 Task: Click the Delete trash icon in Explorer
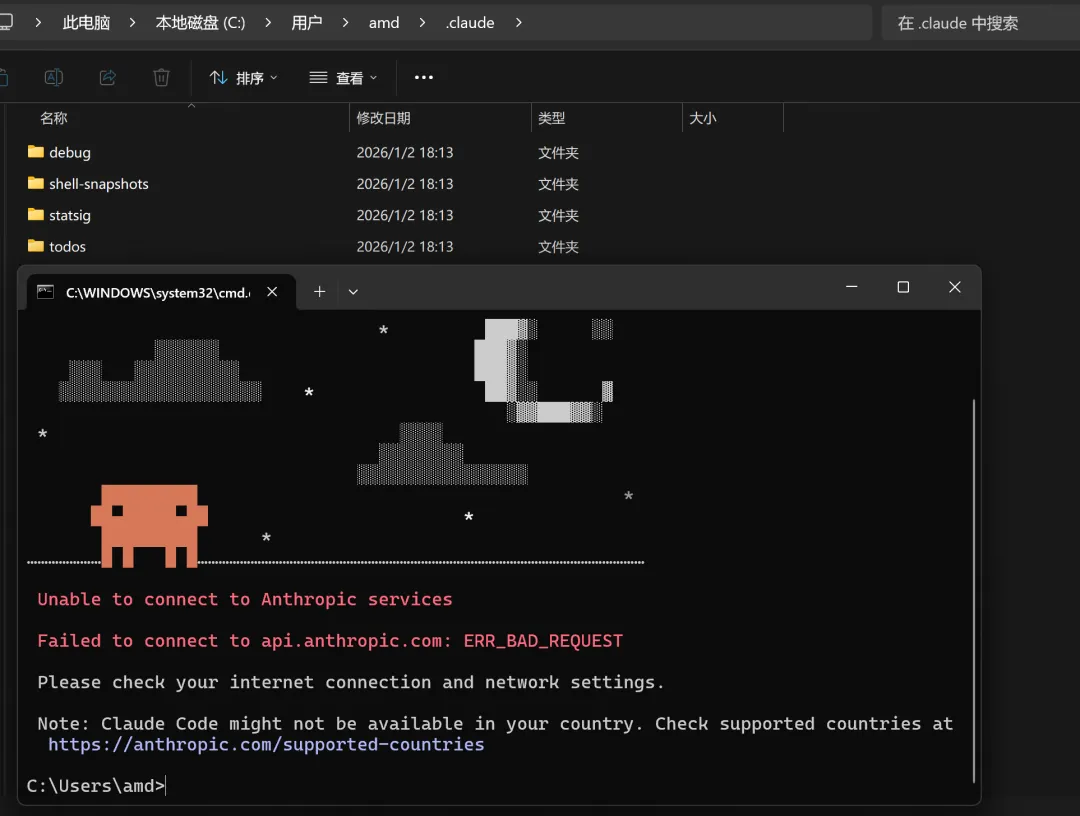point(161,77)
